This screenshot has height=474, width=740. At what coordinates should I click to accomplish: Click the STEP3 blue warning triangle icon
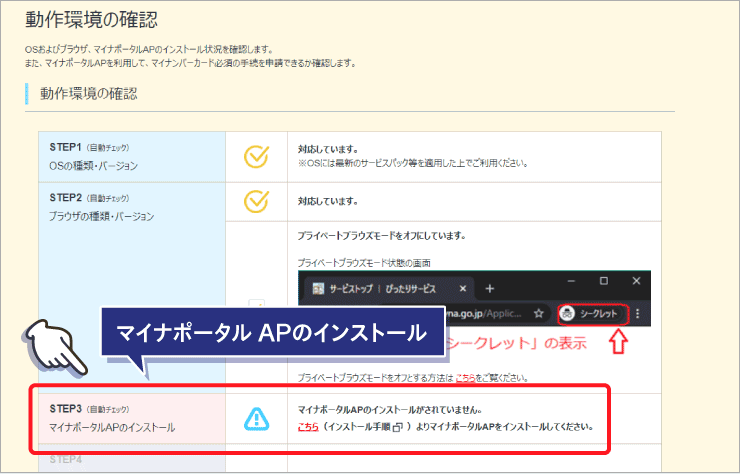pos(256,419)
